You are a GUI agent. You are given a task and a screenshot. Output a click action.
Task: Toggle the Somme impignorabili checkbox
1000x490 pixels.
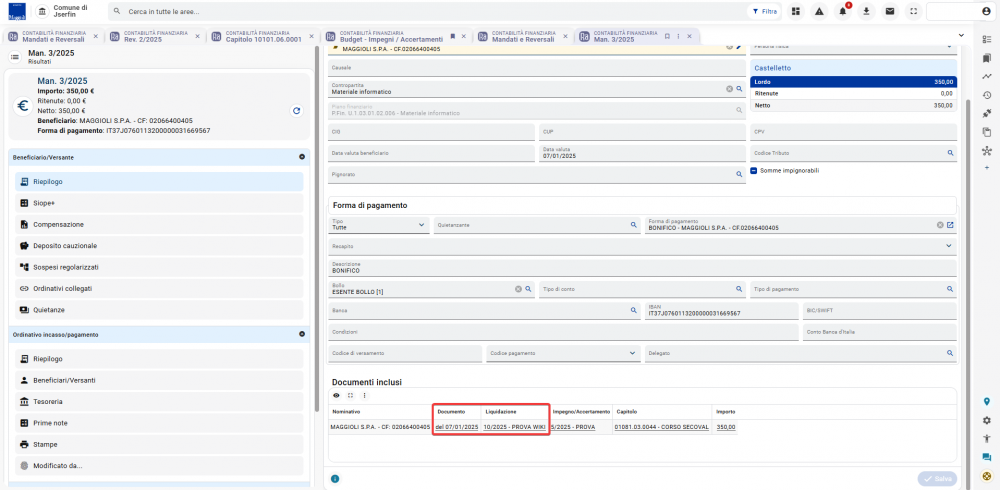coord(754,171)
